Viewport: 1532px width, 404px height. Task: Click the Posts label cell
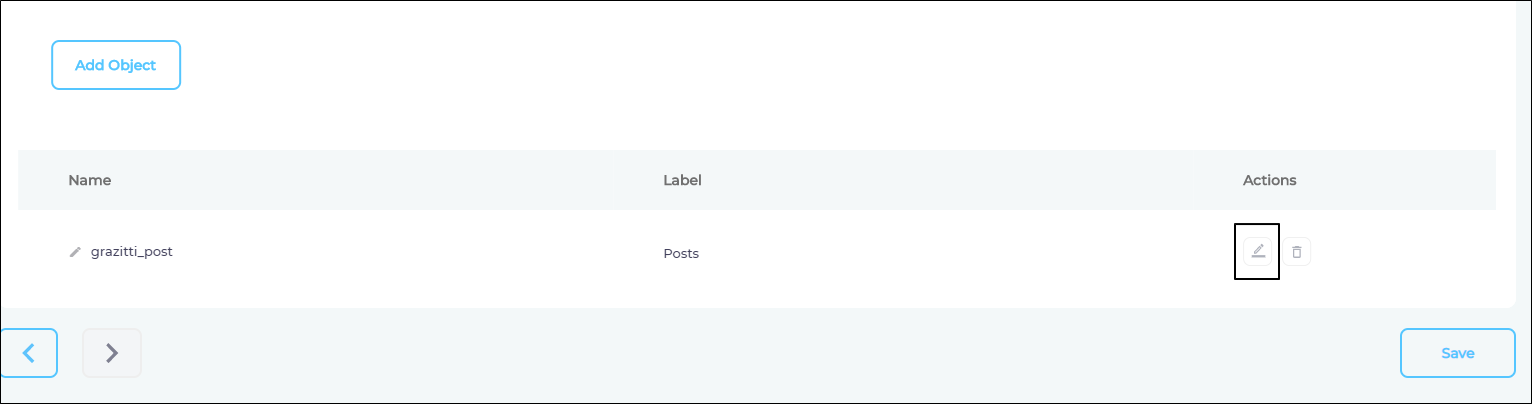click(681, 253)
